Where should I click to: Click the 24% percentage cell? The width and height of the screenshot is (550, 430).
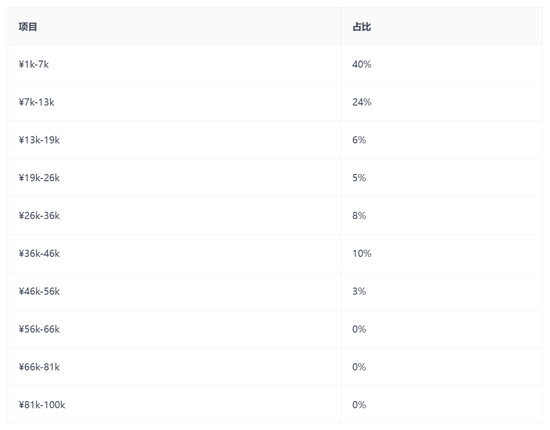pyautogui.click(x=362, y=102)
